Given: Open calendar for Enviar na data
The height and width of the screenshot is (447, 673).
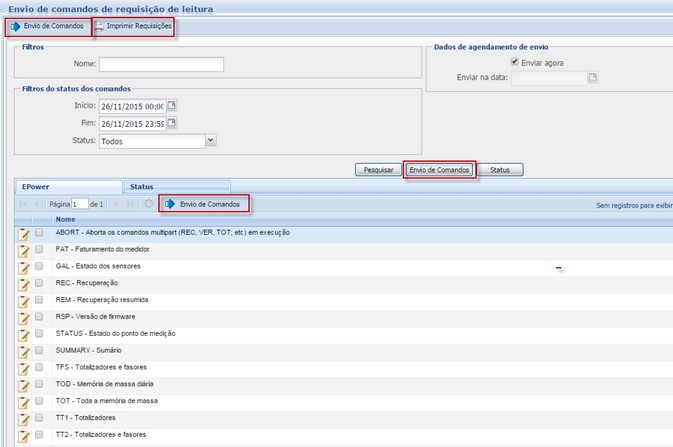Looking at the screenshot, I should click(x=593, y=78).
